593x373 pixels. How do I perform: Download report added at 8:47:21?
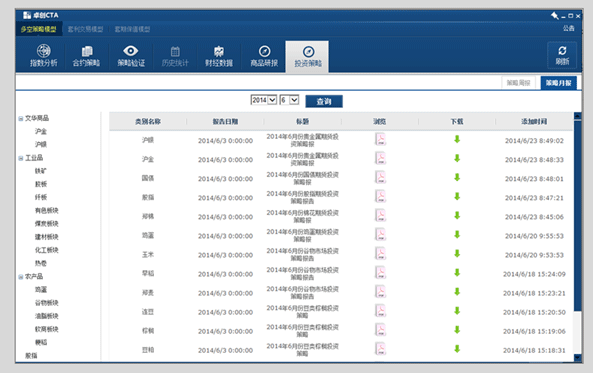[x=457, y=196]
